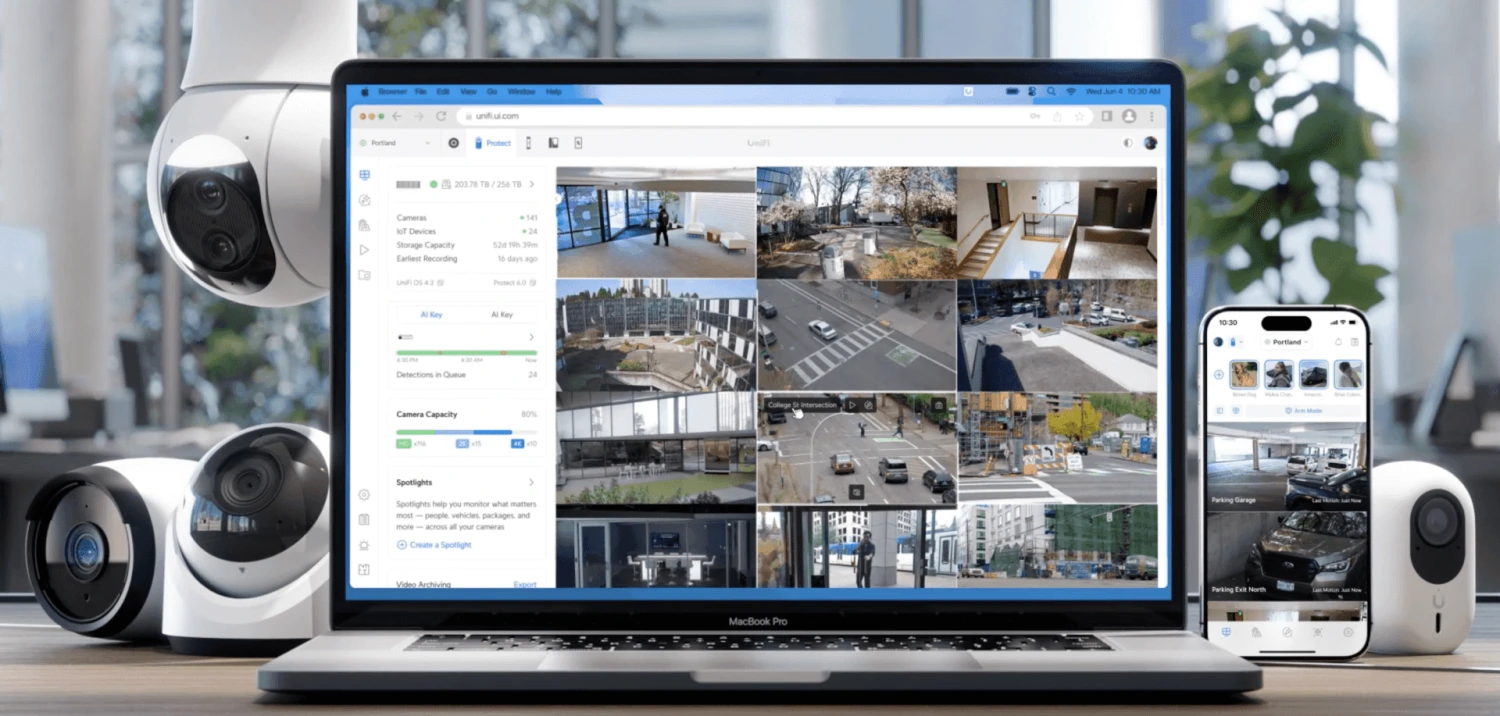Screen dimensions: 1500x716
Task: Tap the plus icon beside phone thumbnails
Action: (1218, 375)
